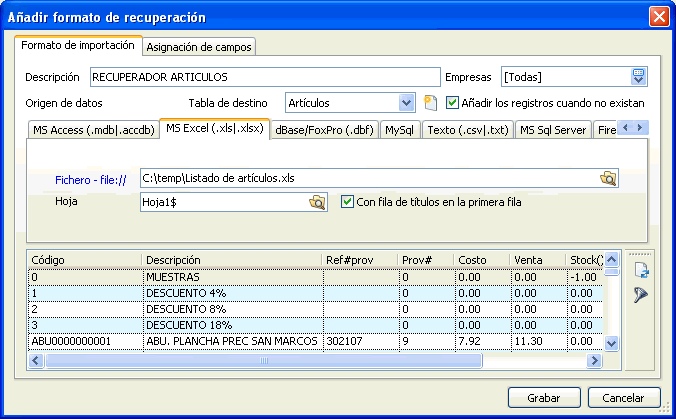Select the DESCUENTO 8% cell
Image resolution: width=676 pixels, height=419 pixels.
(233, 309)
